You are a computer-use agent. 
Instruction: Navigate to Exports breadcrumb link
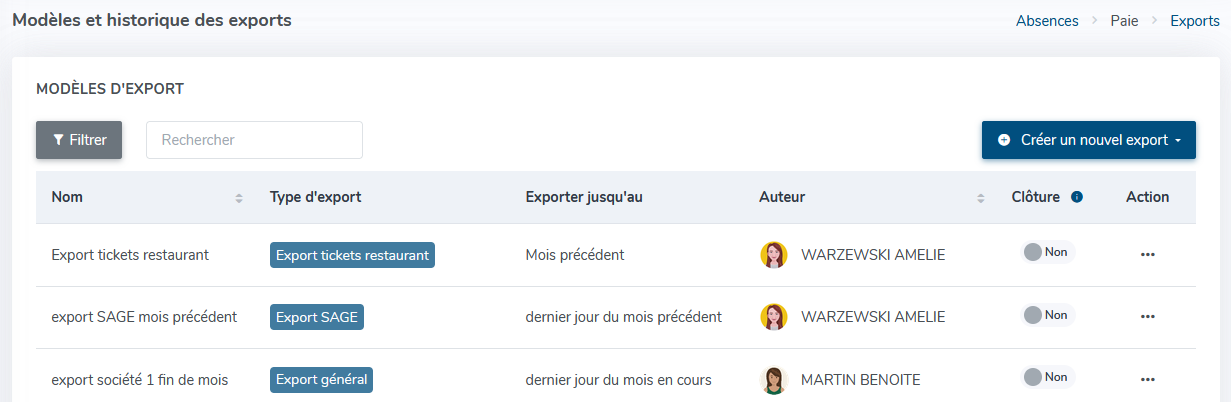coord(1194,21)
